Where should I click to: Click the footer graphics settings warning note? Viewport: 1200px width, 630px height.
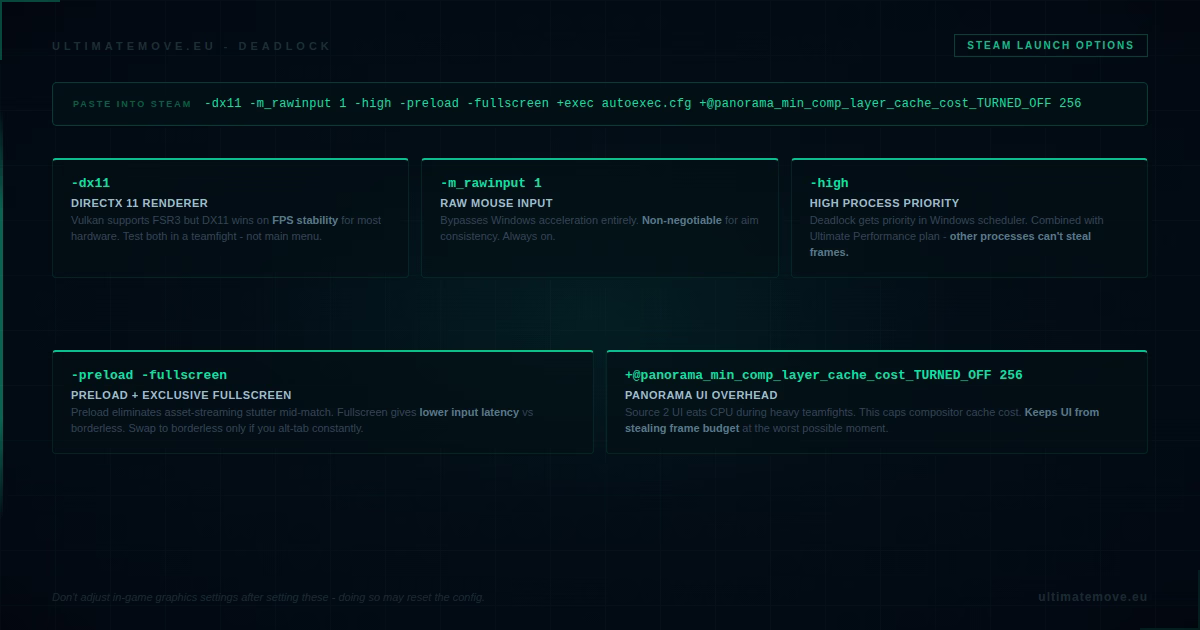[x=268, y=597]
